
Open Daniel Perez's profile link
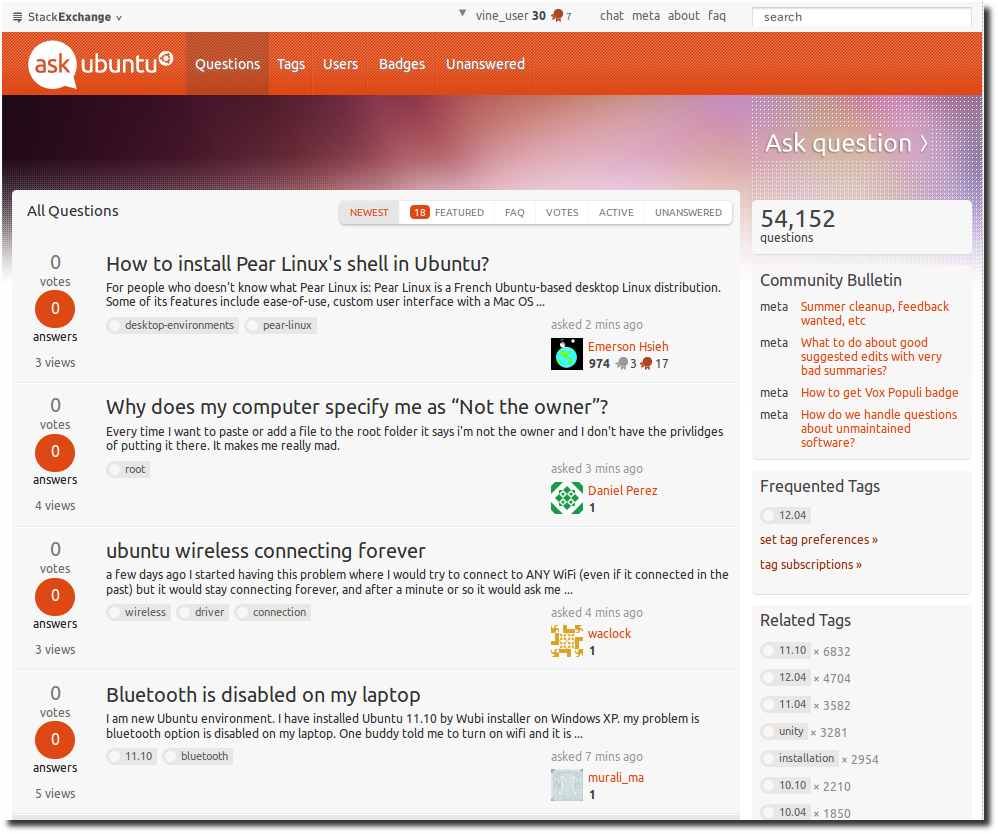coord(622,490)
